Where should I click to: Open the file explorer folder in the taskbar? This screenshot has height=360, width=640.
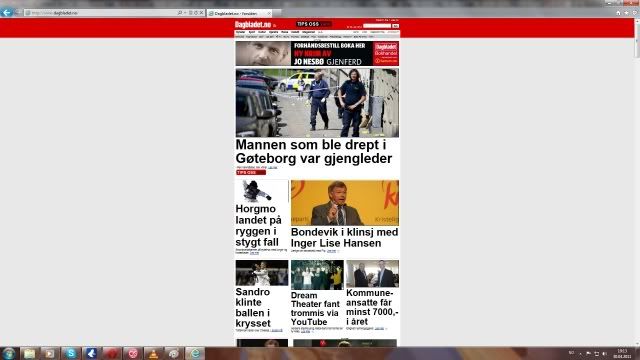click(x=29, y=353)
